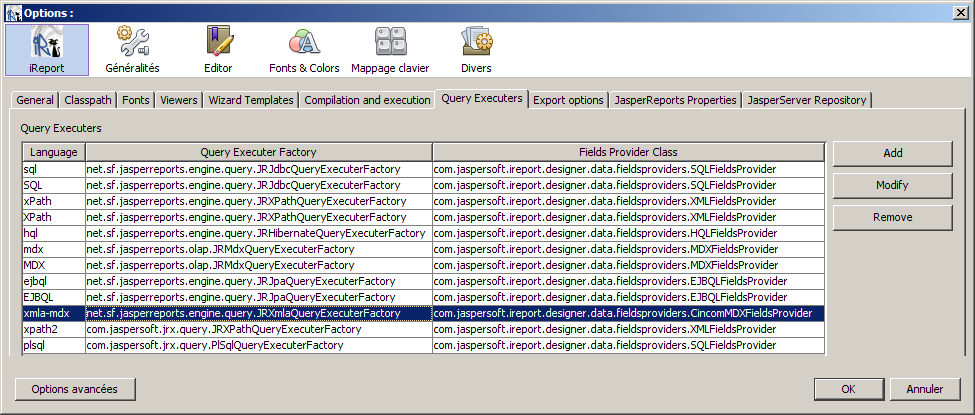This screenshot has height=415, width=975.
Task: Confirm settings with the OK button
Action: (x=848, y=389)
